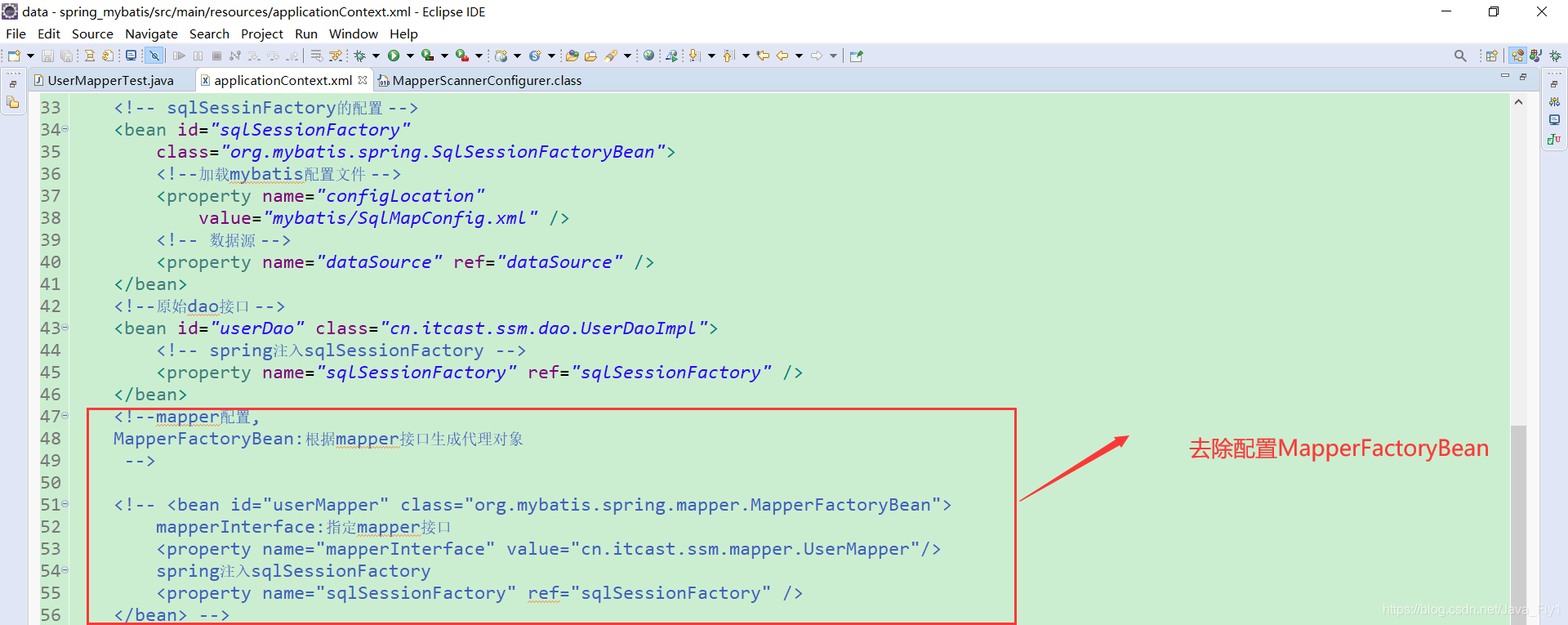
Task: Click the Resume debug icon
Action: click(179, 56)
